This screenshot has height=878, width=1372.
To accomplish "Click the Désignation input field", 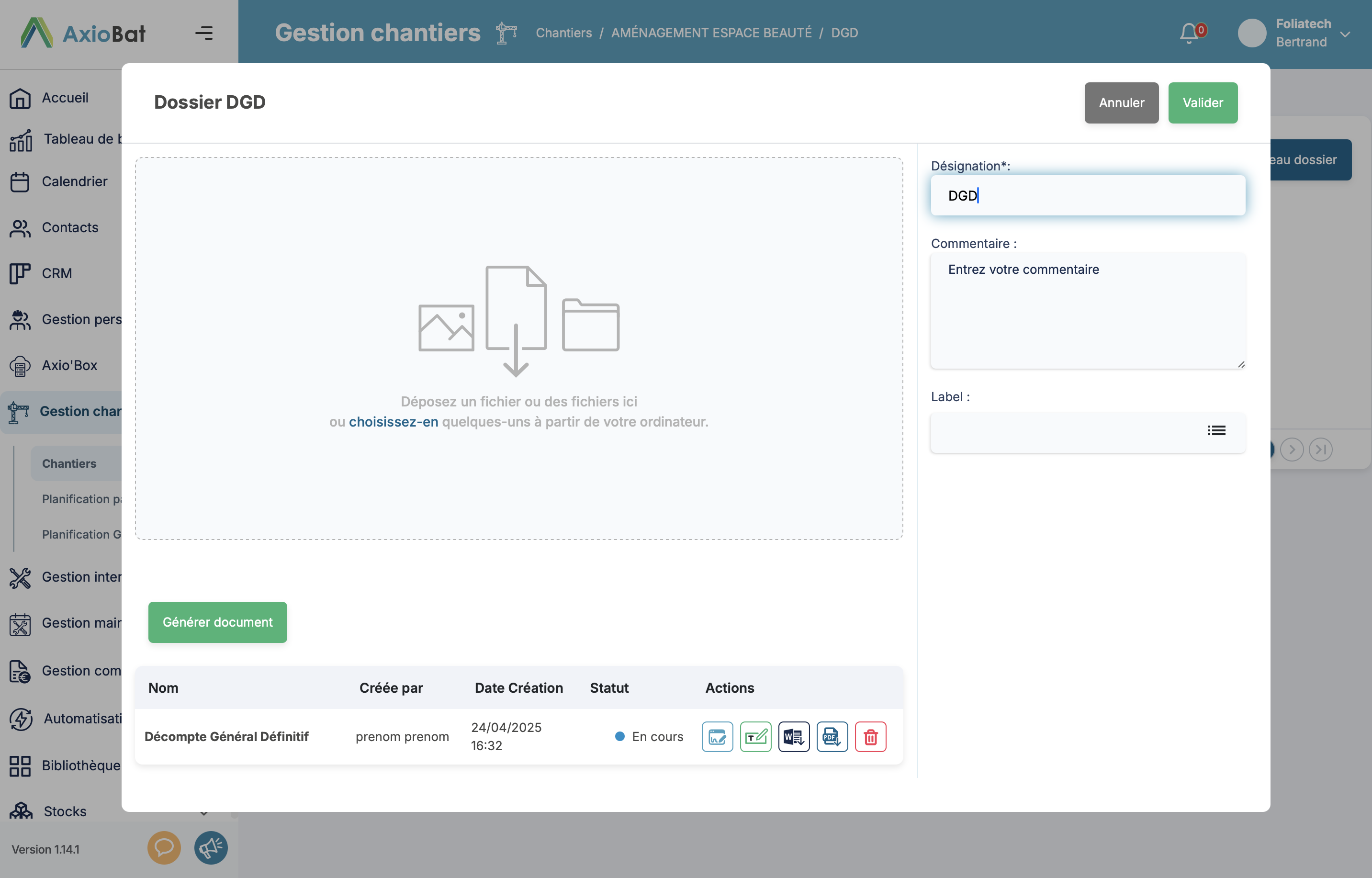I will click(x=1087, y=195).
